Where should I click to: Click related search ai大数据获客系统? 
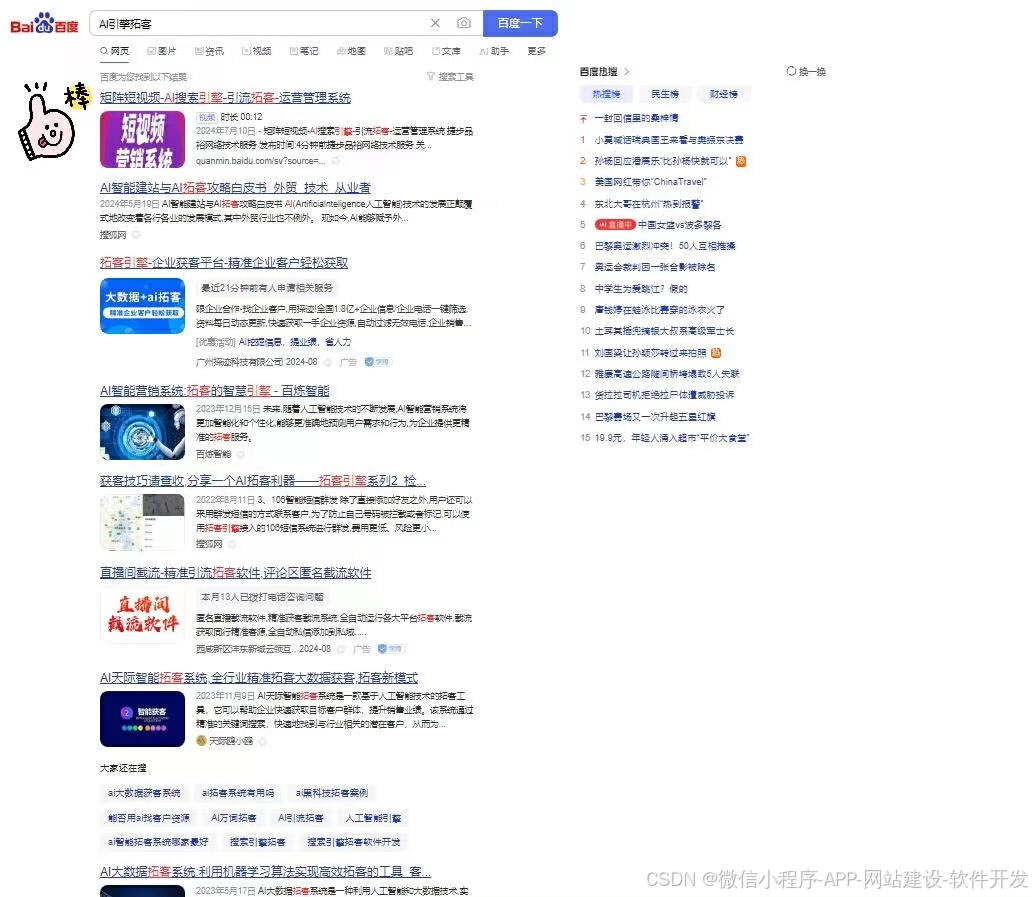coord(144,793)
